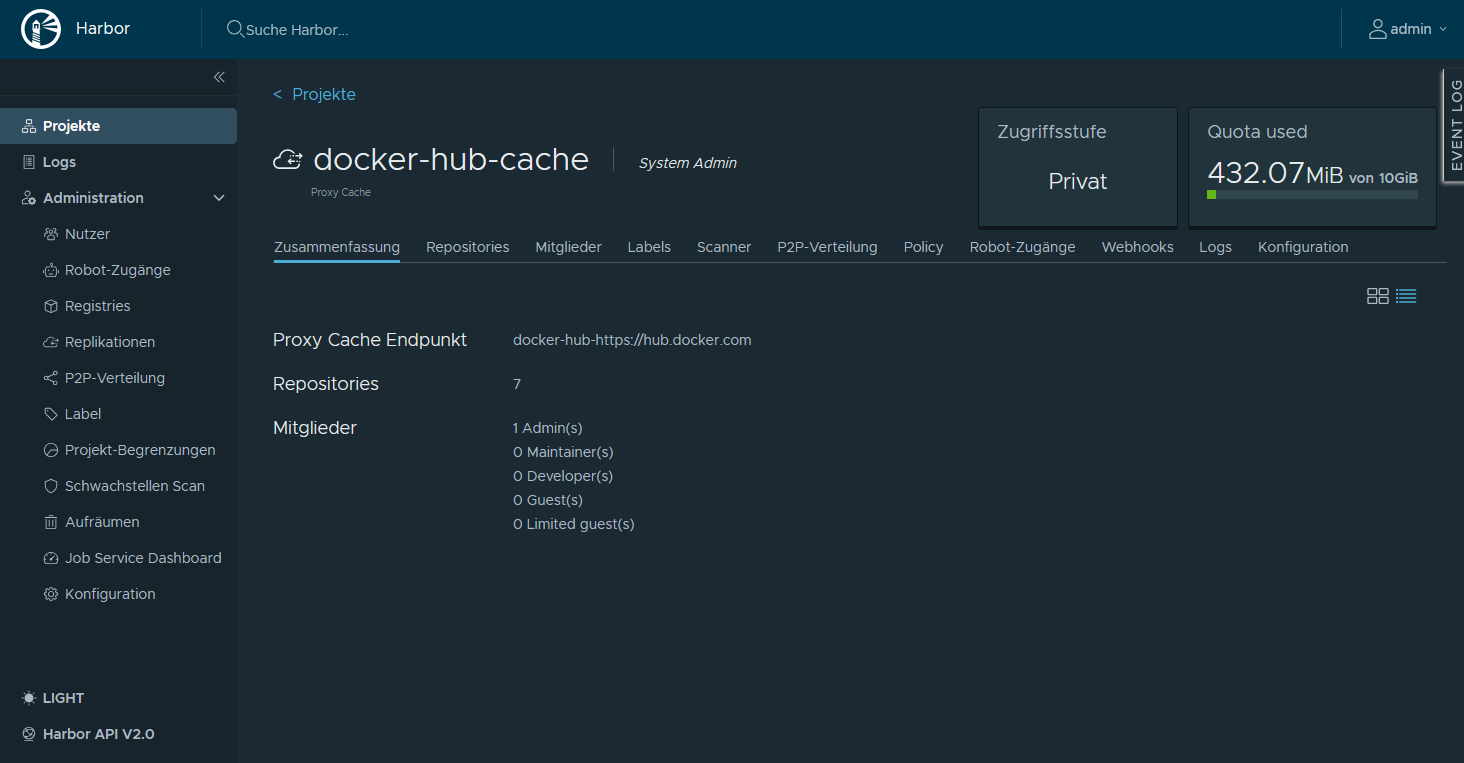This screenshot has width=1464, height=763.
Task: Click the Harbor lighthouse logo
Action: [x=41, y=28]
